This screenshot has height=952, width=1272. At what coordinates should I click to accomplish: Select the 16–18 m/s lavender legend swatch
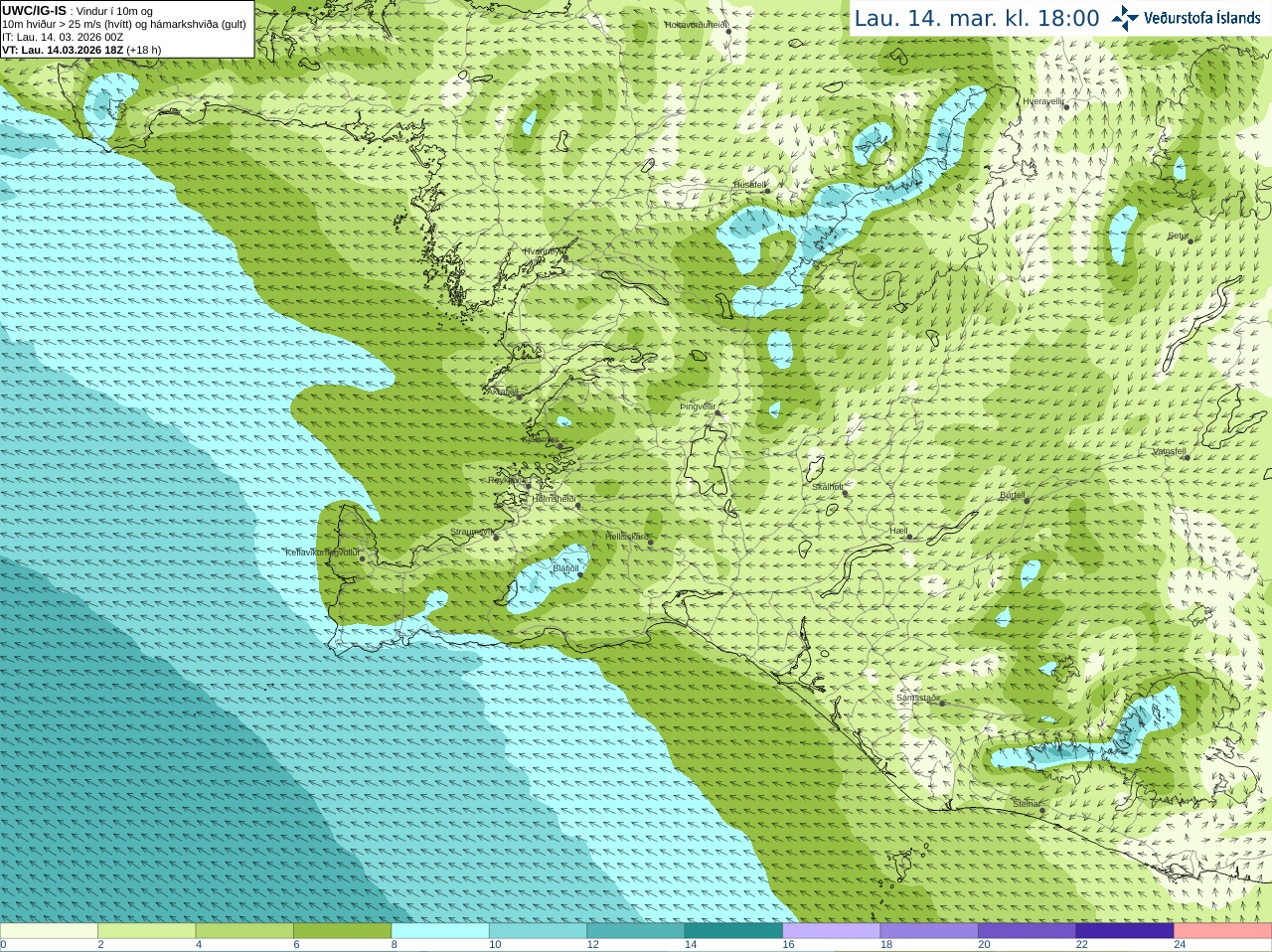click(832, 931)
